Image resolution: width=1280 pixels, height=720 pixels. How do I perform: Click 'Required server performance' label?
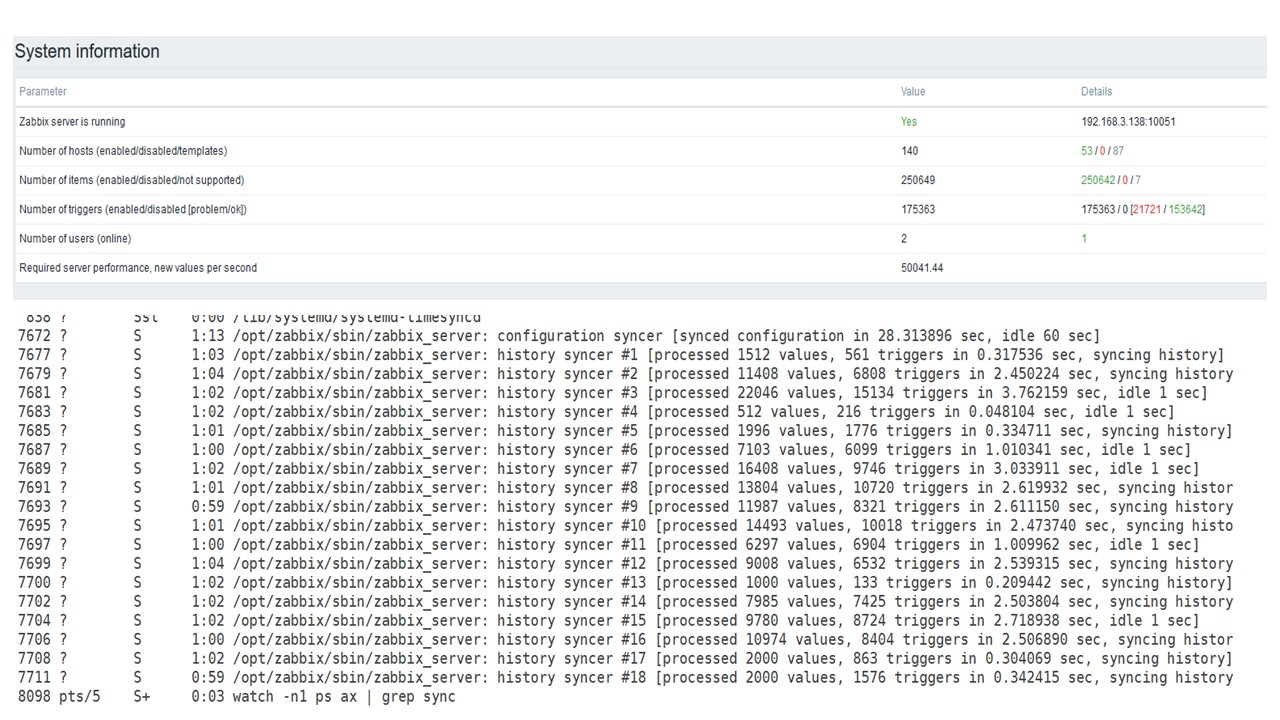[x=138, y=267]
